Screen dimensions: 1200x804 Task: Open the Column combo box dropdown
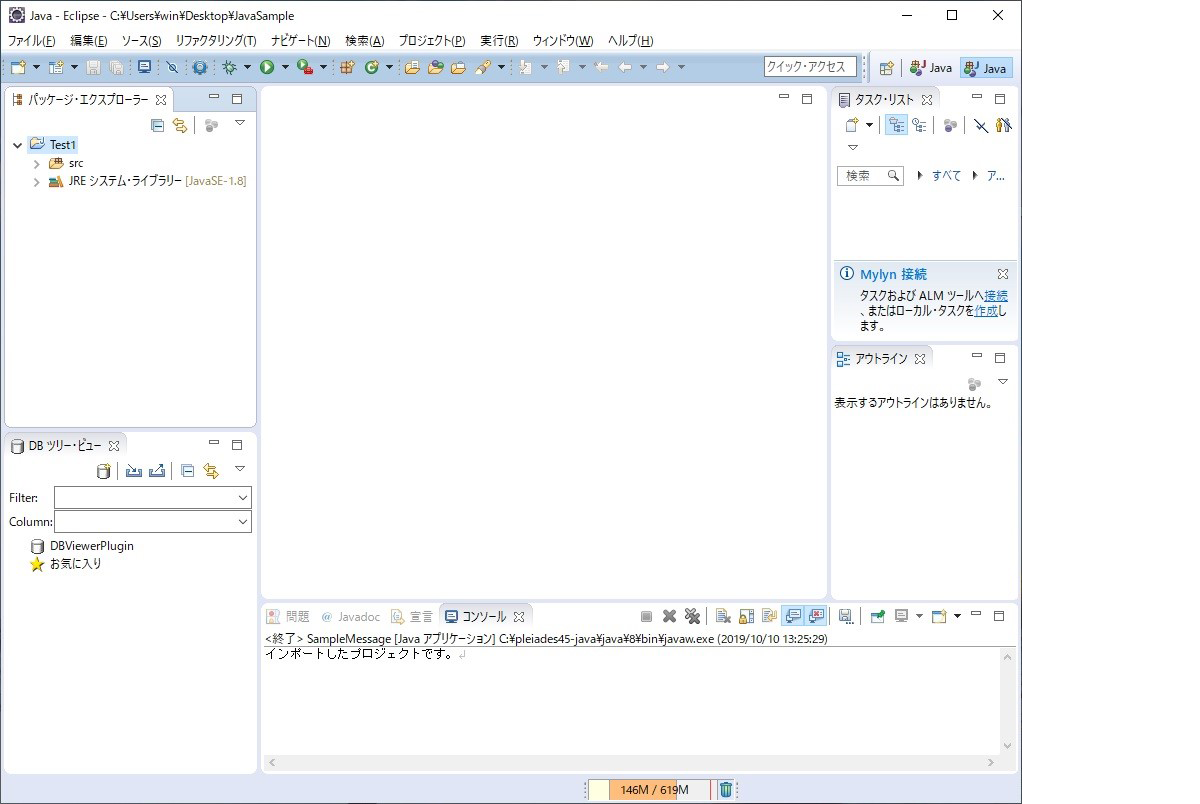243,522
